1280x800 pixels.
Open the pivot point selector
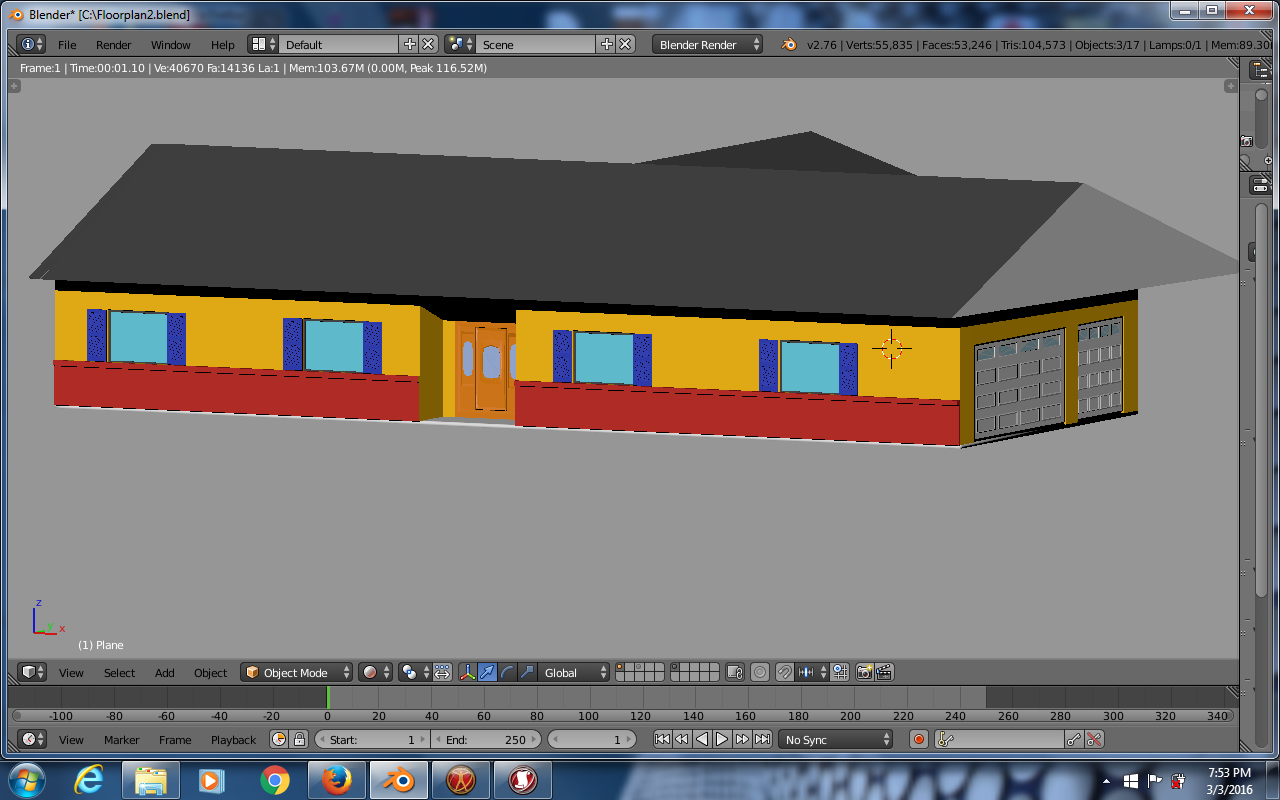coord(415,672)
